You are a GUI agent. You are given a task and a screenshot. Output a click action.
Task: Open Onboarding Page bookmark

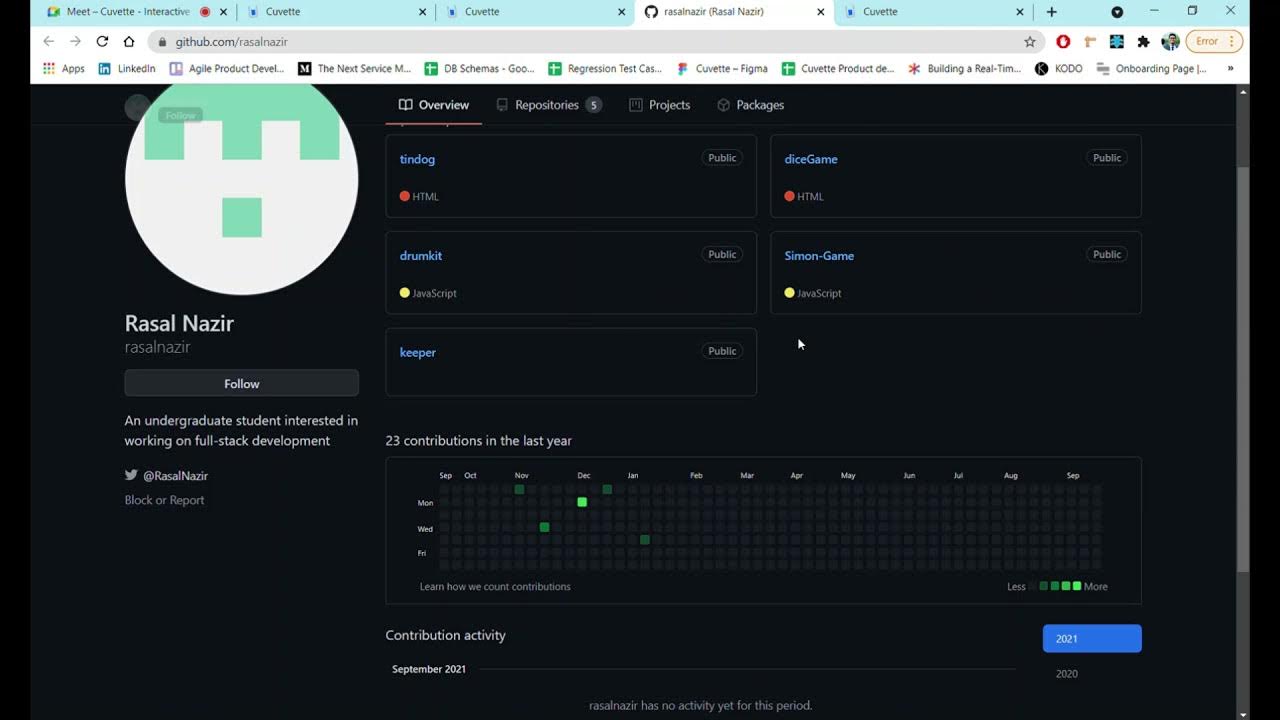(1151, 69)
